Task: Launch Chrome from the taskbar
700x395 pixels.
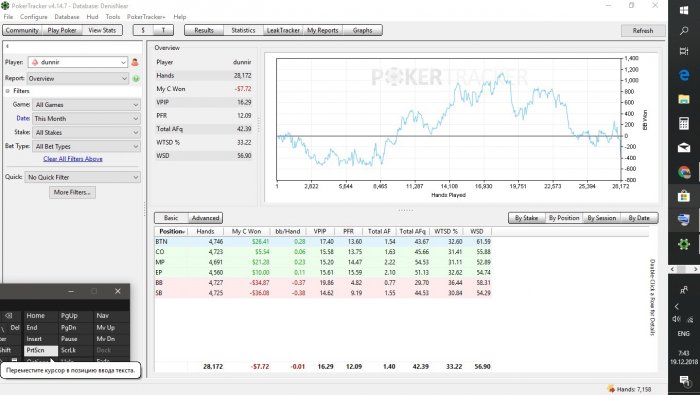Action: click(684, 172)
